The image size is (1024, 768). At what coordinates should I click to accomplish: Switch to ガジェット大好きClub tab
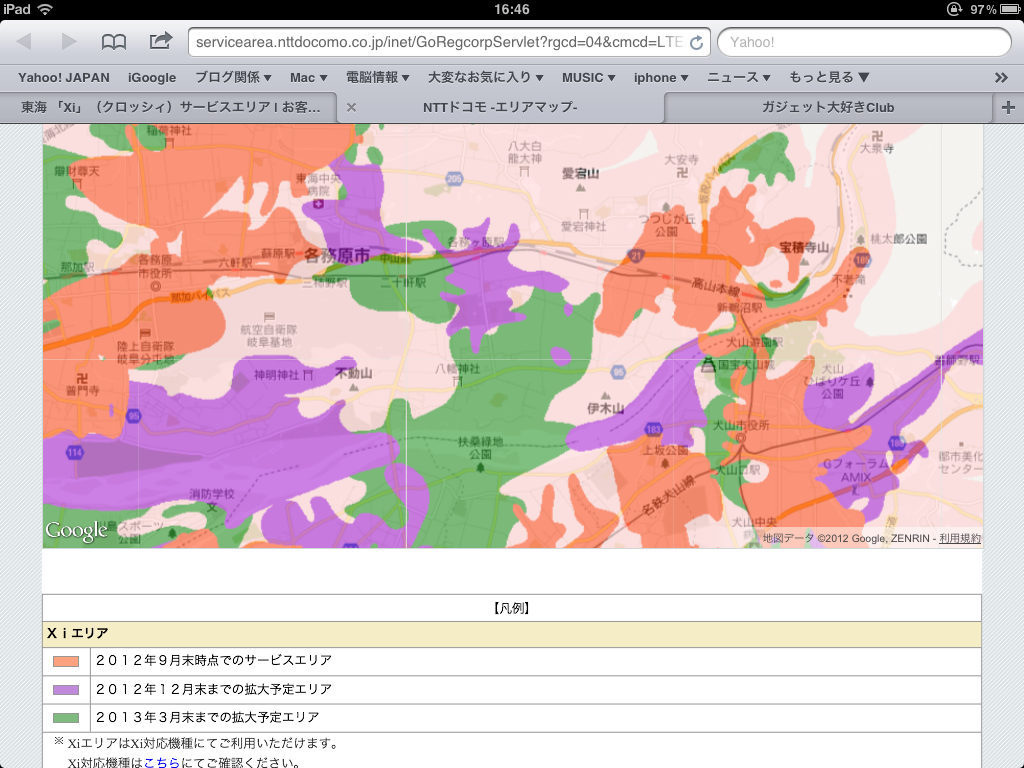[x=828, y=107]
